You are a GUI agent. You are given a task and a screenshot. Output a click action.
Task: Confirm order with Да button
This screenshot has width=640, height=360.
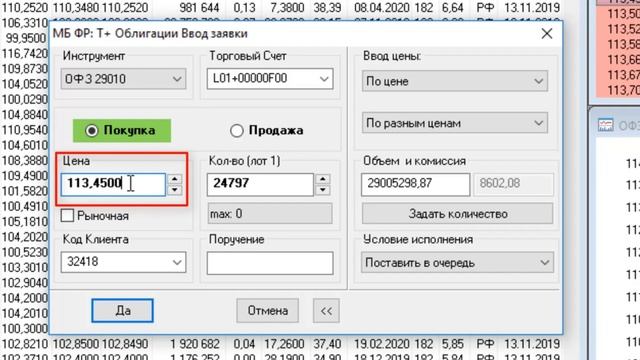[122, 311]
